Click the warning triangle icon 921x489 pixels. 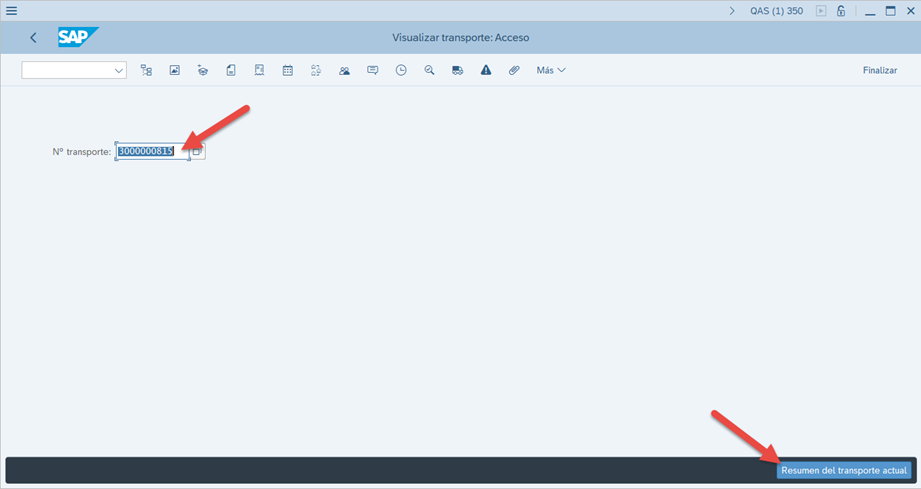pyautogui.click(x=486, y=71)
